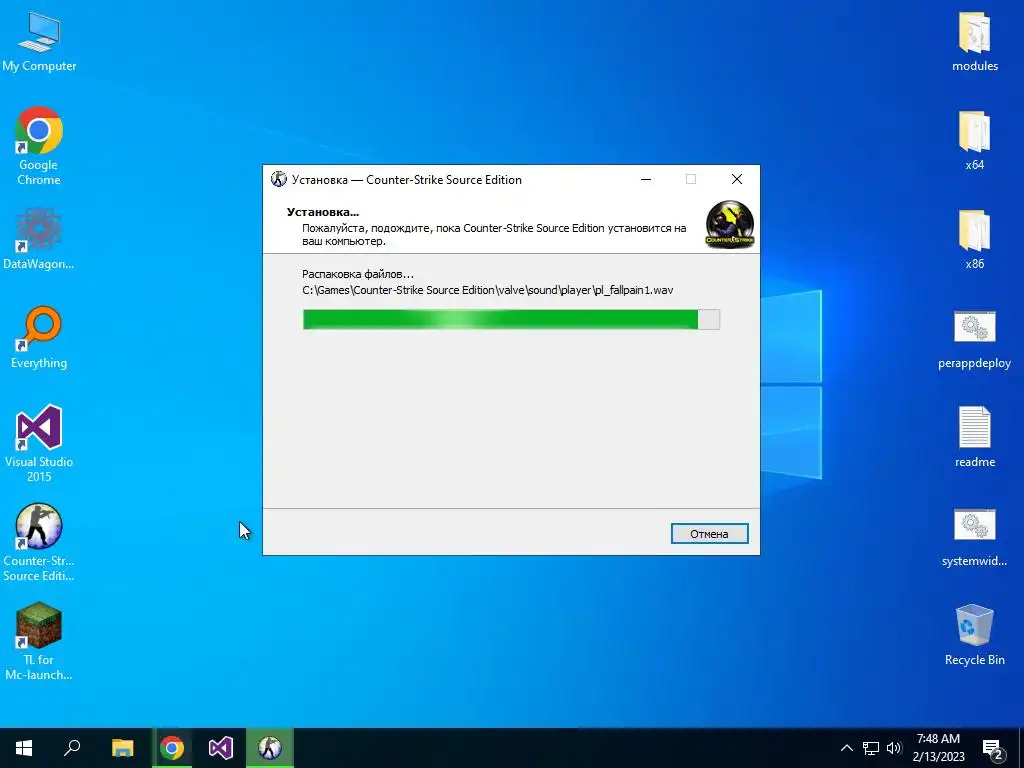
Task: Select the readme text file
Action: pos(974,438)
